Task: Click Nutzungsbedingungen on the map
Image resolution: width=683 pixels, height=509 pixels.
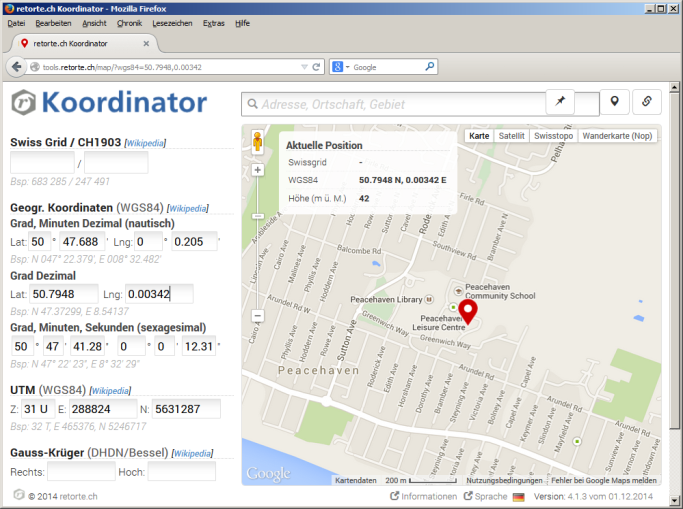Action: pyautogui.click(x=504, y=480)
